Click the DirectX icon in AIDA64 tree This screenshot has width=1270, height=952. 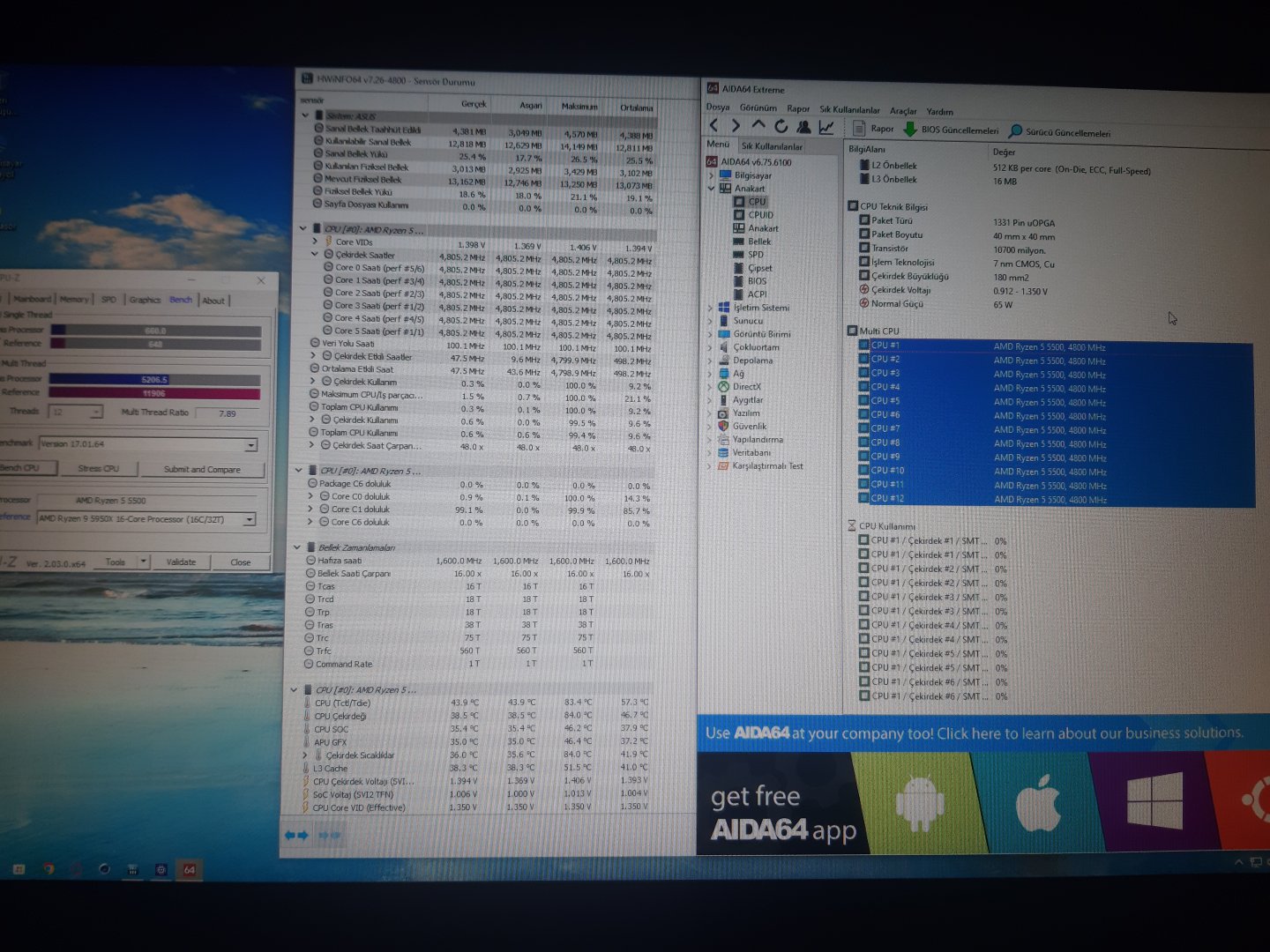(724, 386)
